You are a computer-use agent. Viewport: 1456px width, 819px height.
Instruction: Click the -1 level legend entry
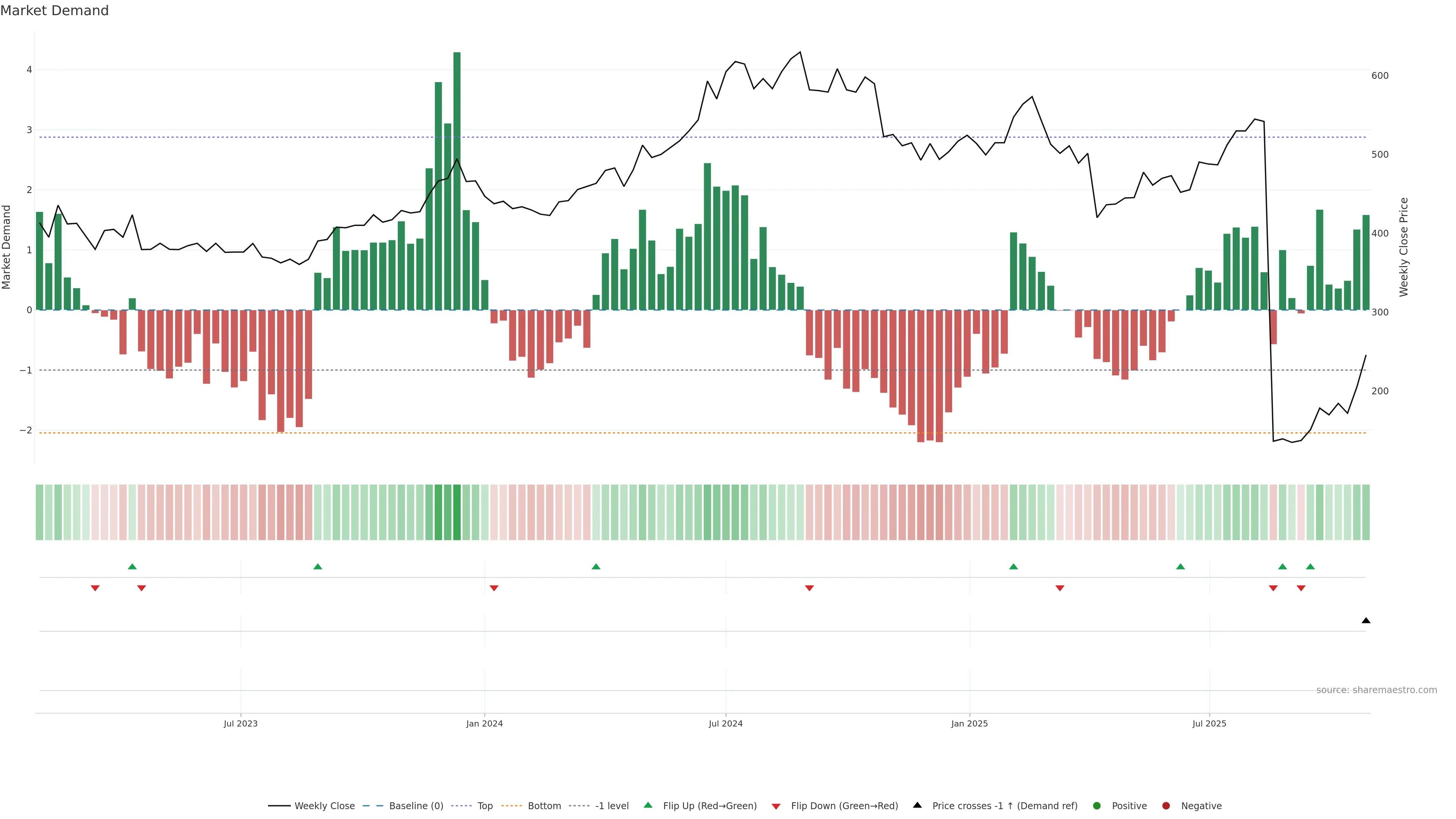point(612,806)
